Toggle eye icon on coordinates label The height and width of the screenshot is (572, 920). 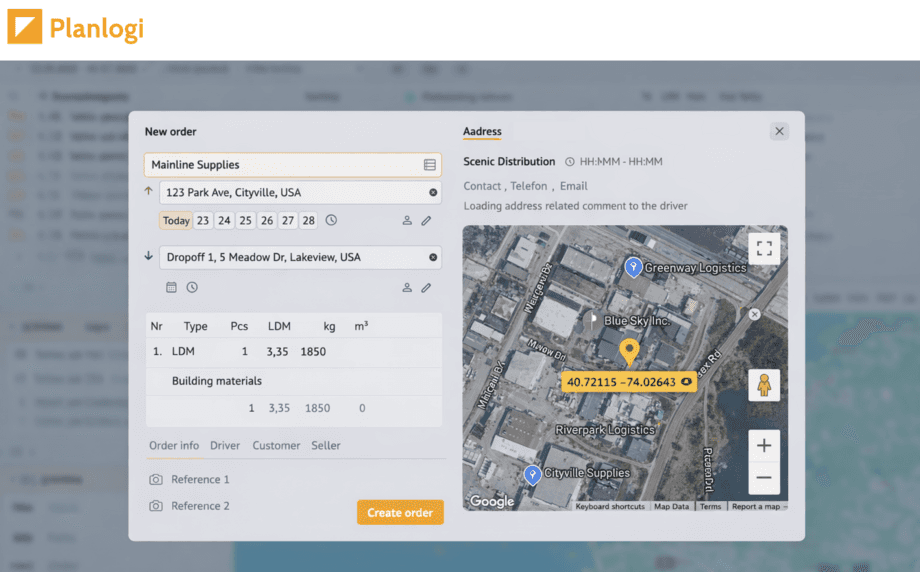(x=686, y=382)
